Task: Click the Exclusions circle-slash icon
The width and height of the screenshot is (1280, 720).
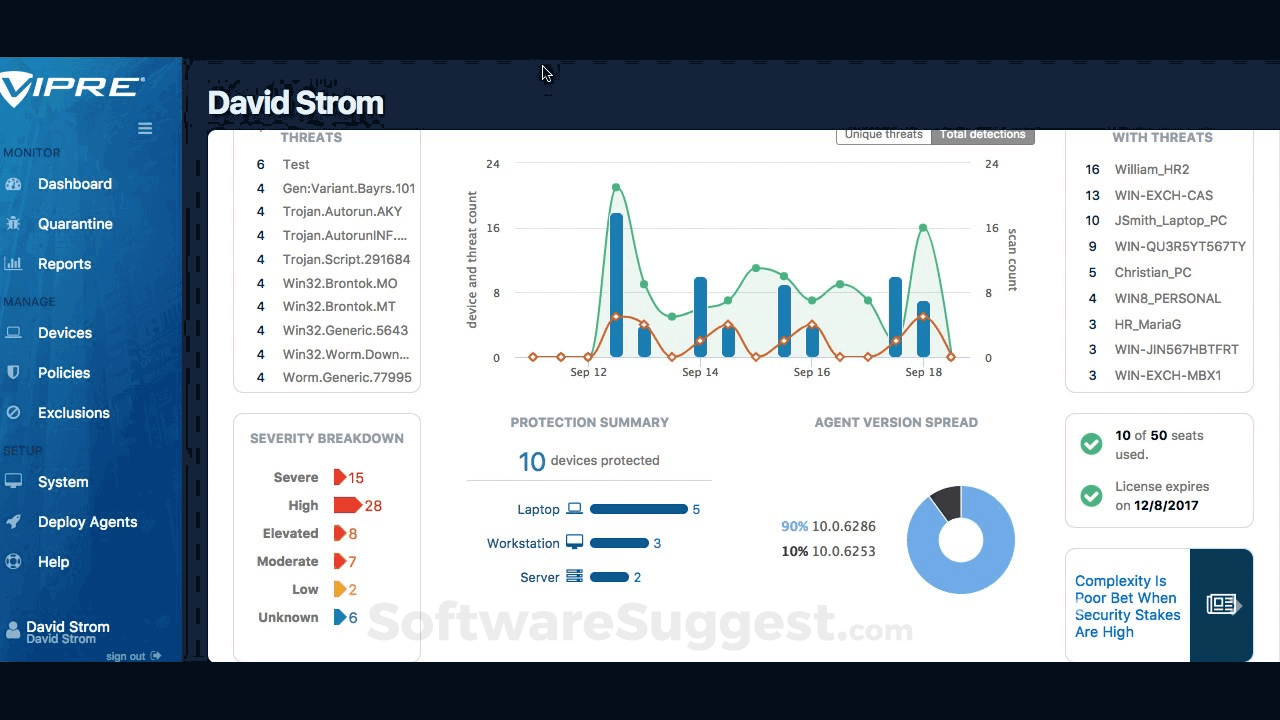Action: coord(13,412)
